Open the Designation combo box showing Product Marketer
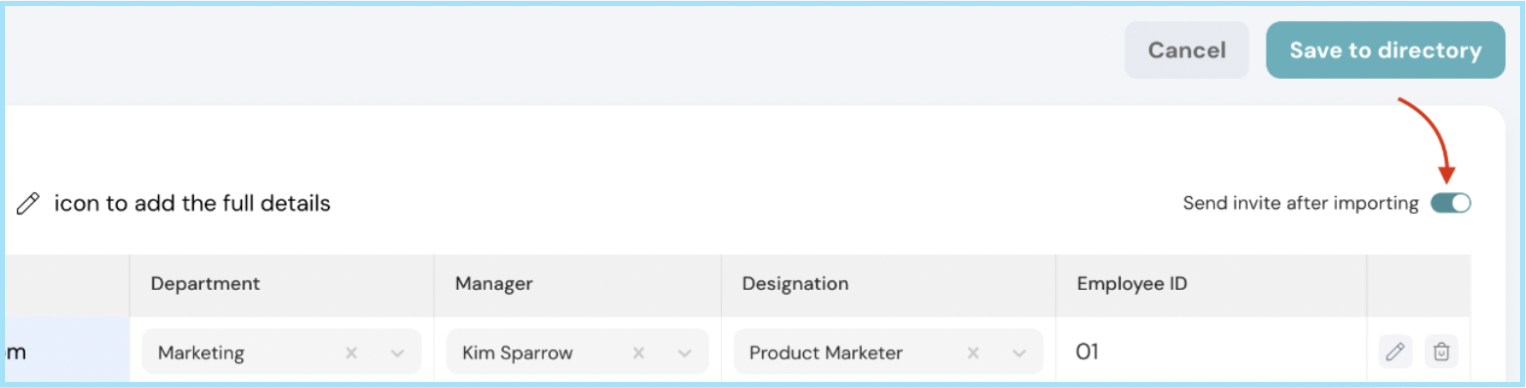Screen dimensions: 1526x388 [x=888, y=352]
